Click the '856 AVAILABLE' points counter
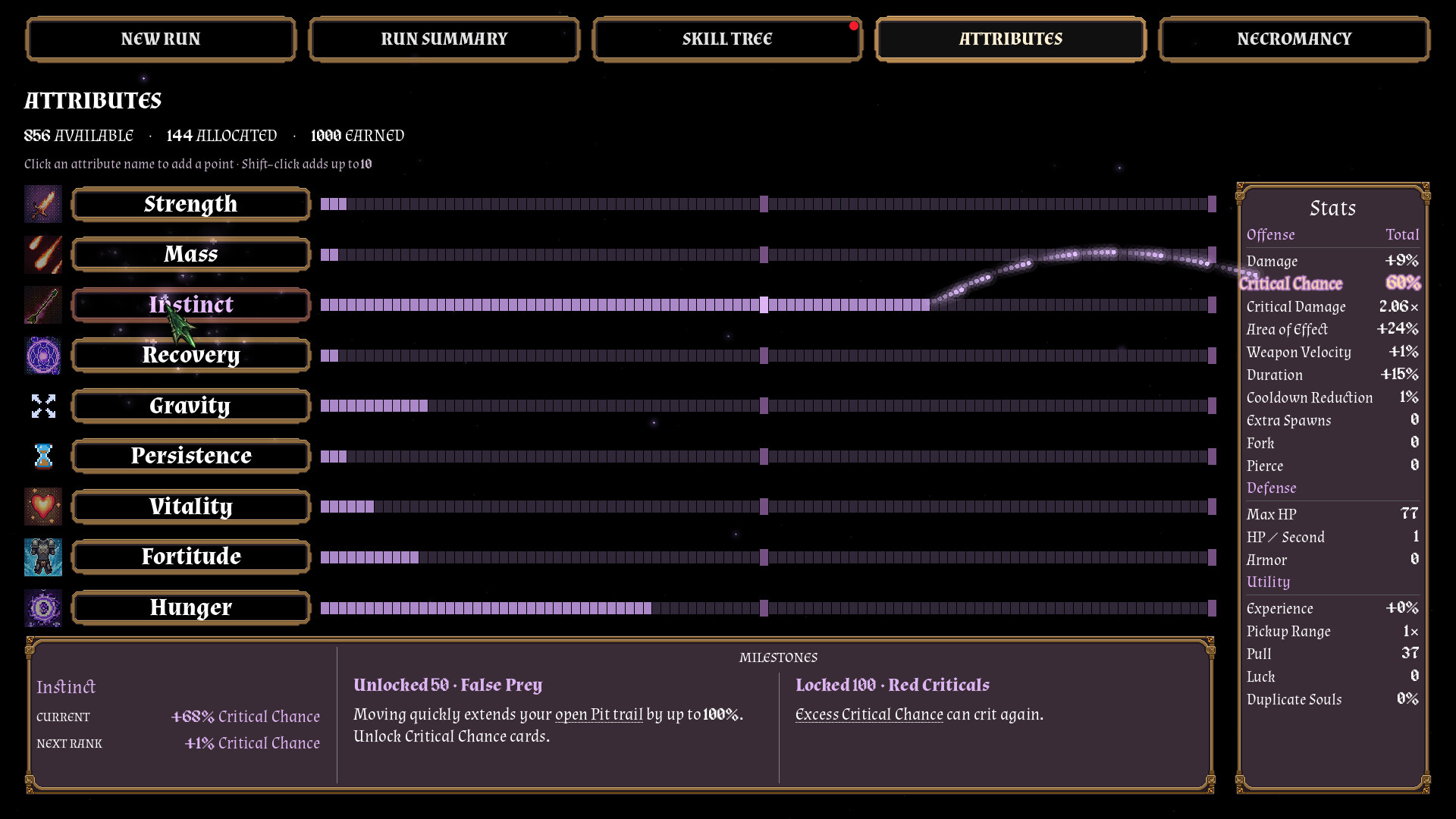 pos(78,136)
